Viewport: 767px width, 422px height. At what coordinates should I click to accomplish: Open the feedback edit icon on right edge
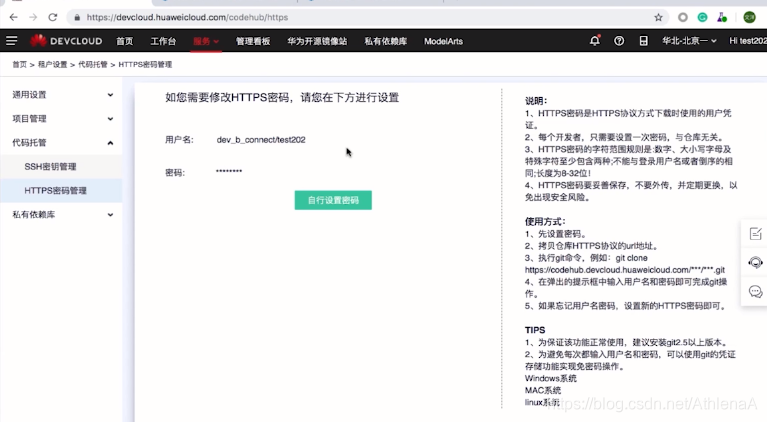755,234
